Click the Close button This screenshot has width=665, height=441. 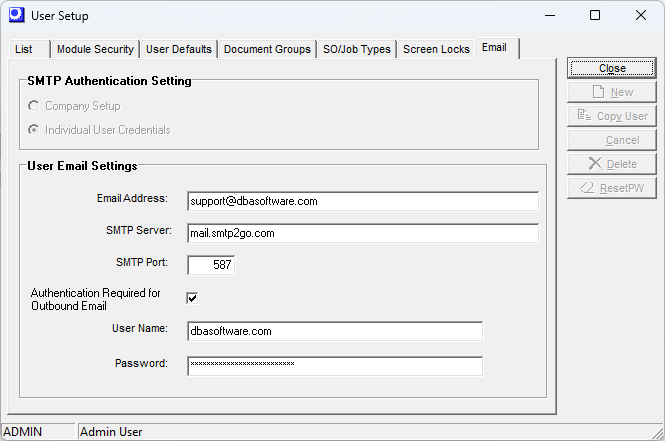coord(612,68)
